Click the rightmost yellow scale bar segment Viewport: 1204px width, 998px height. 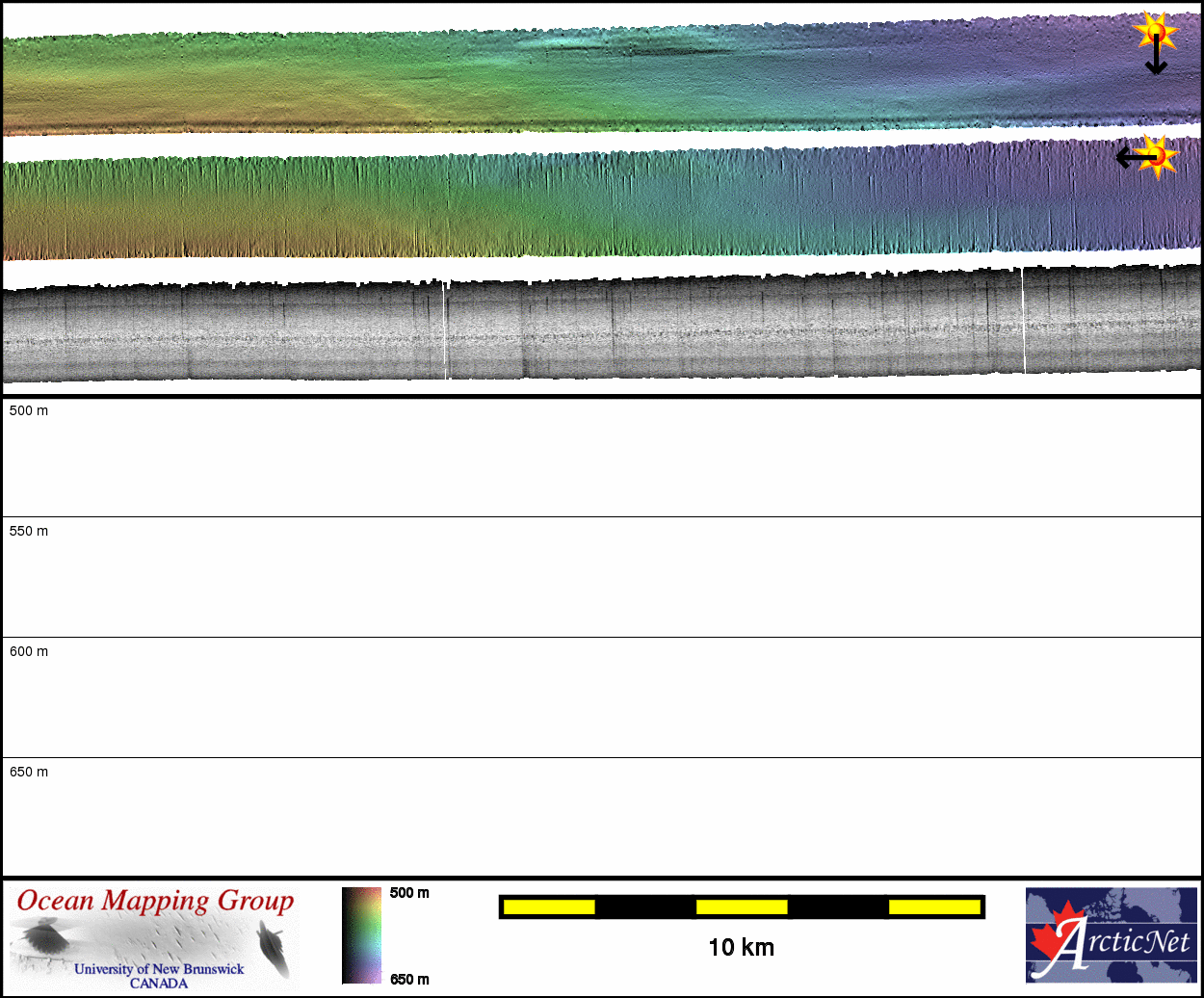[x=934, y=906]
